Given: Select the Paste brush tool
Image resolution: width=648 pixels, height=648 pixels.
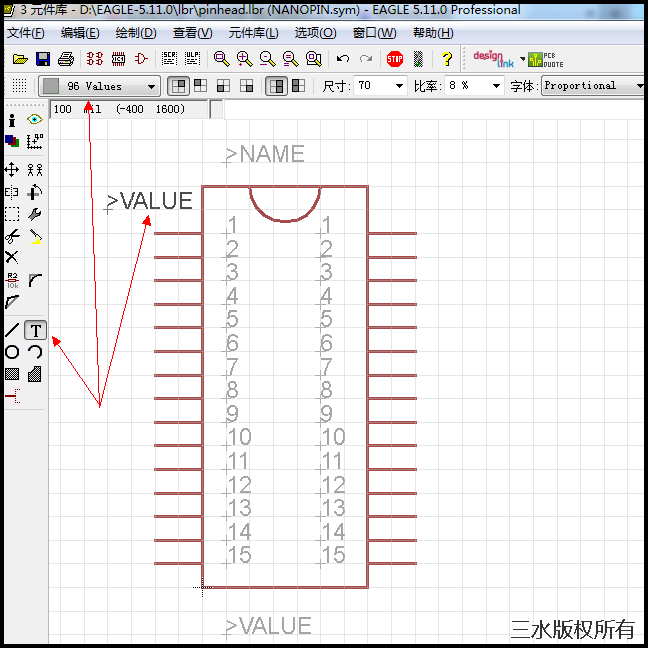Looking at the screenshot, I should (x=35, y=237).
